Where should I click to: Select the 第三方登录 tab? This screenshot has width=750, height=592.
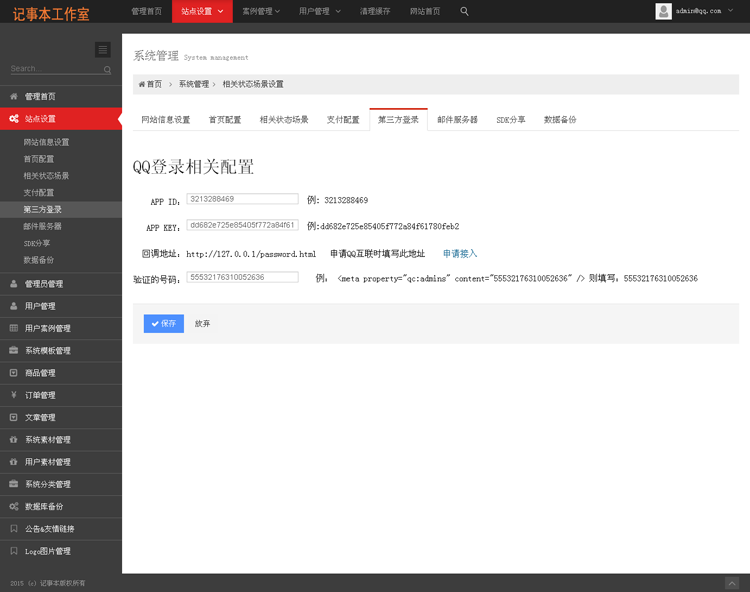click(398, 120)
